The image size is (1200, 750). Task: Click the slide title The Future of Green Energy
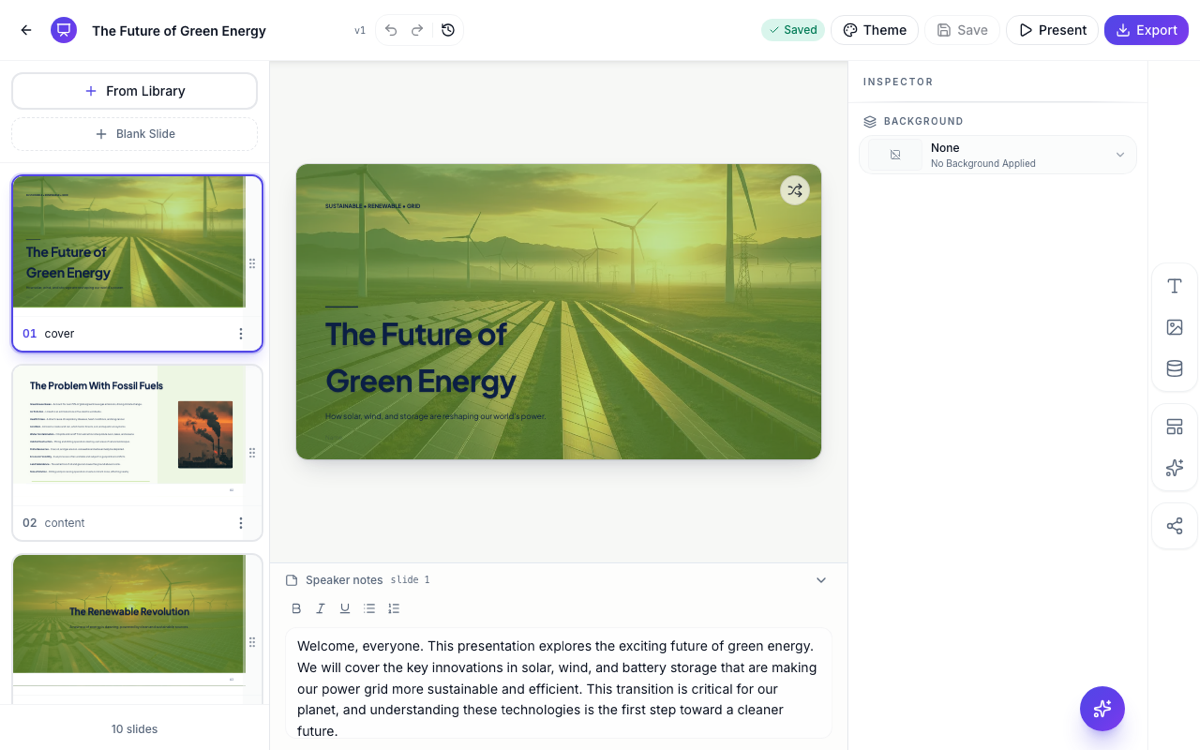click(421, 357)
